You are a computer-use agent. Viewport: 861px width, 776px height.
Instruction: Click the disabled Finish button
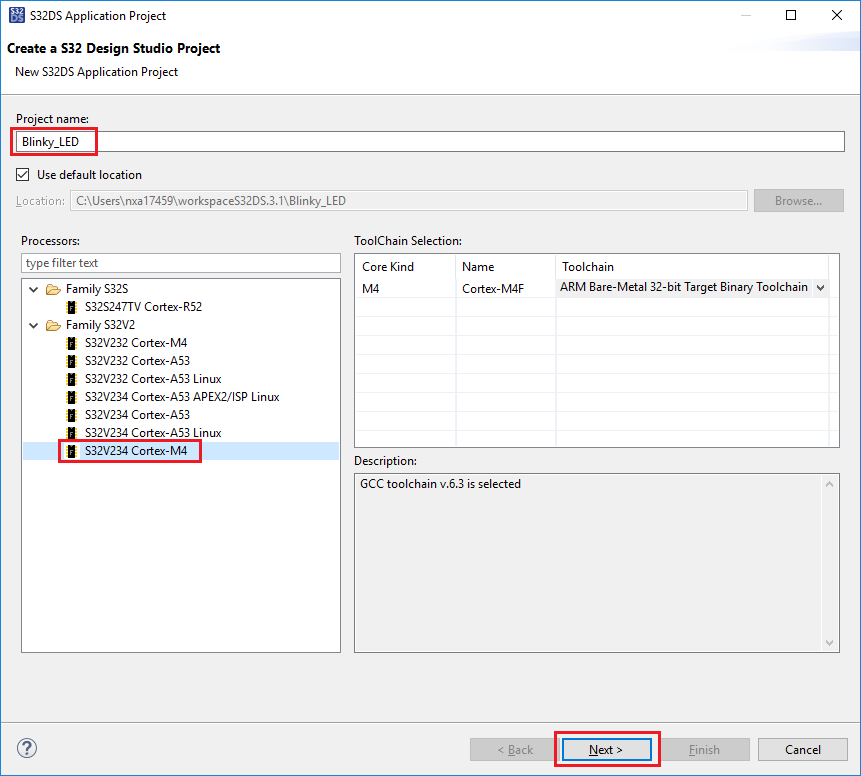(x=705, y=750)
